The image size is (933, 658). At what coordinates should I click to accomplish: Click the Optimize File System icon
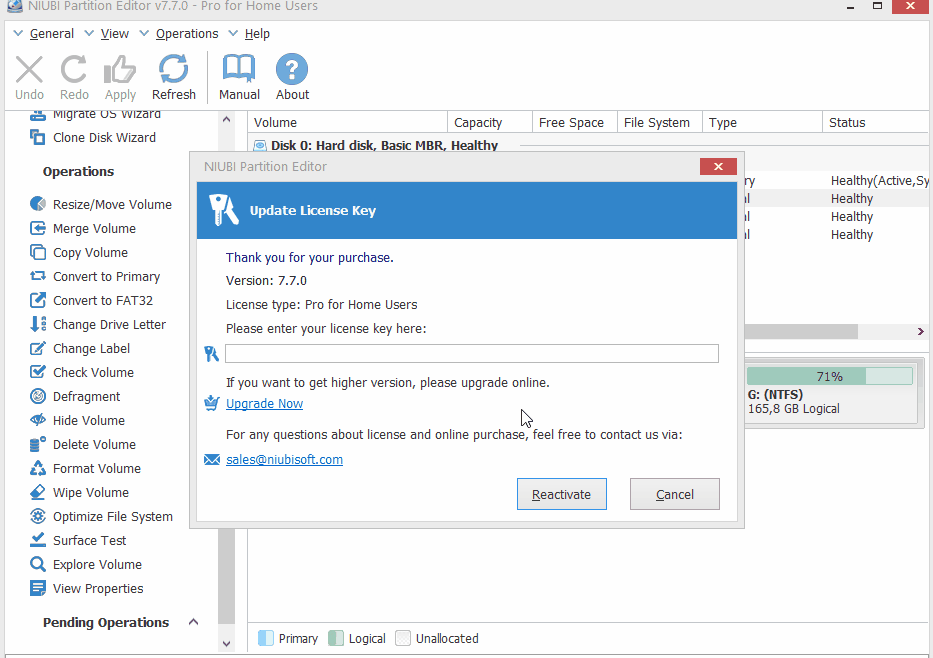(37, 516)
